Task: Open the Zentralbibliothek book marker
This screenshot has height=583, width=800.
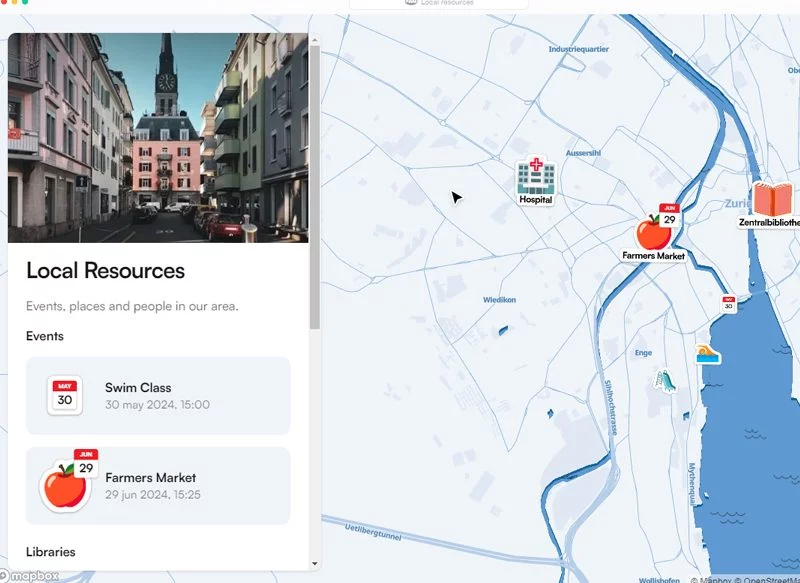Action: point(772,199)
